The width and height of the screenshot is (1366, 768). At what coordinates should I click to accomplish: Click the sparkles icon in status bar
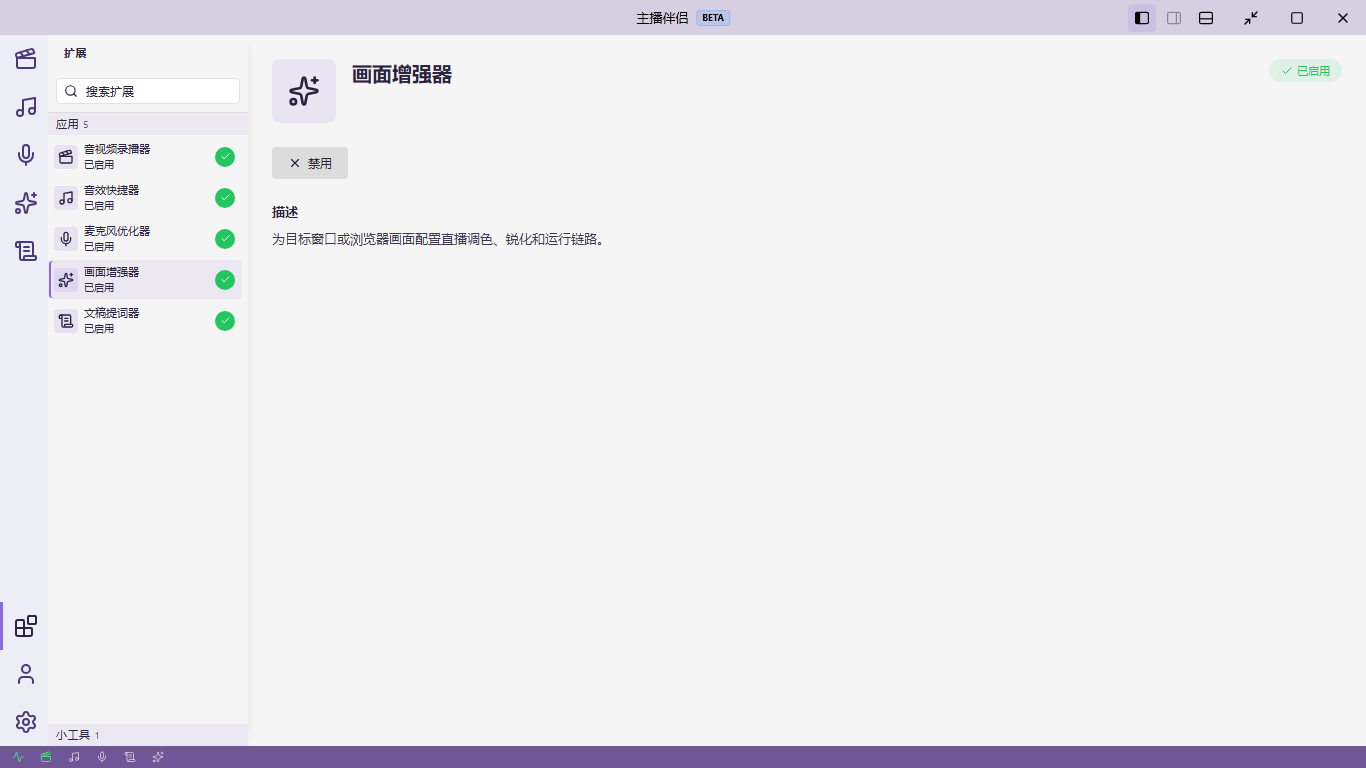pos(158,757)
